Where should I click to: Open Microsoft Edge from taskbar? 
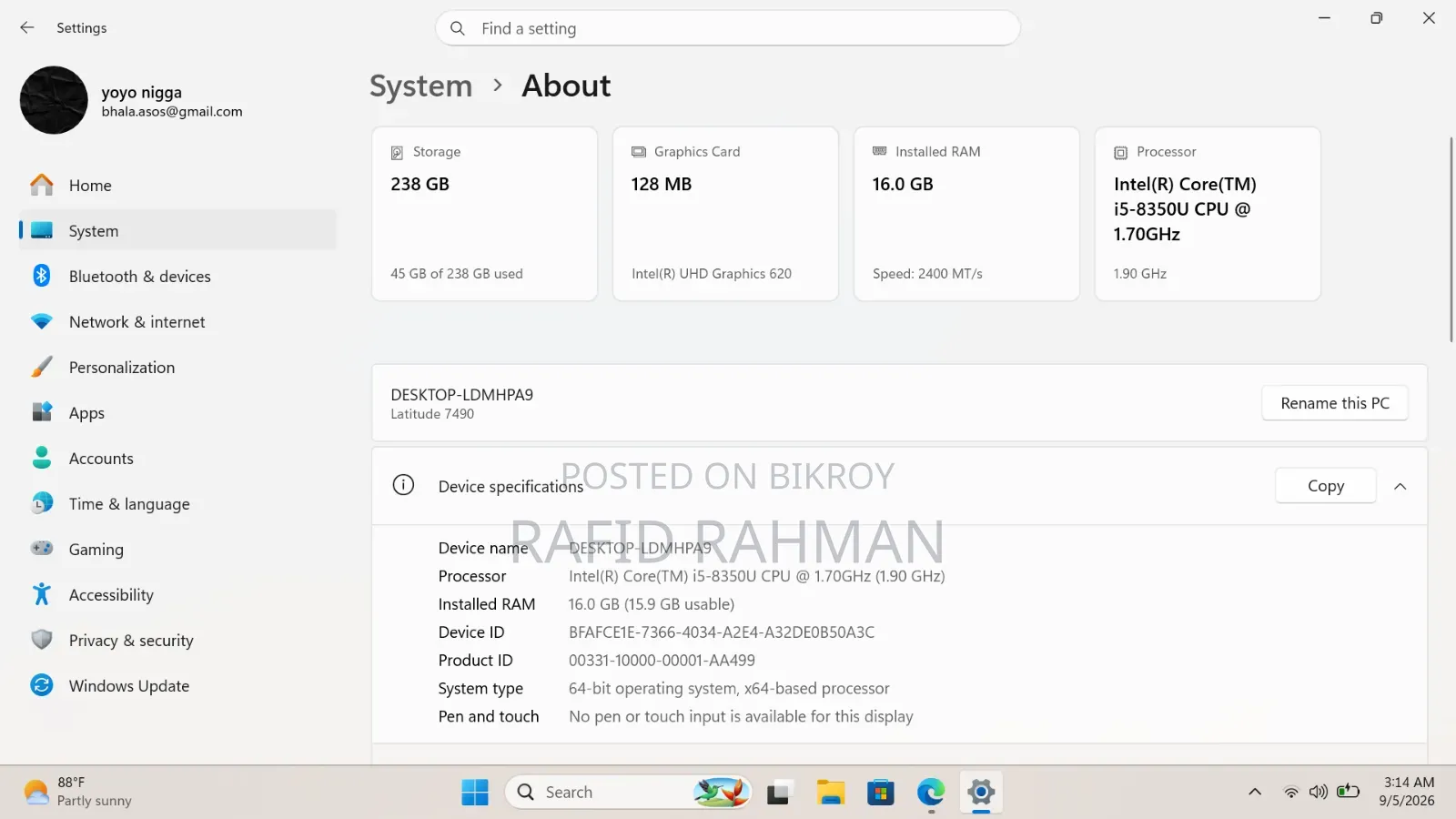pyautogui.click(x=931, y=793)
